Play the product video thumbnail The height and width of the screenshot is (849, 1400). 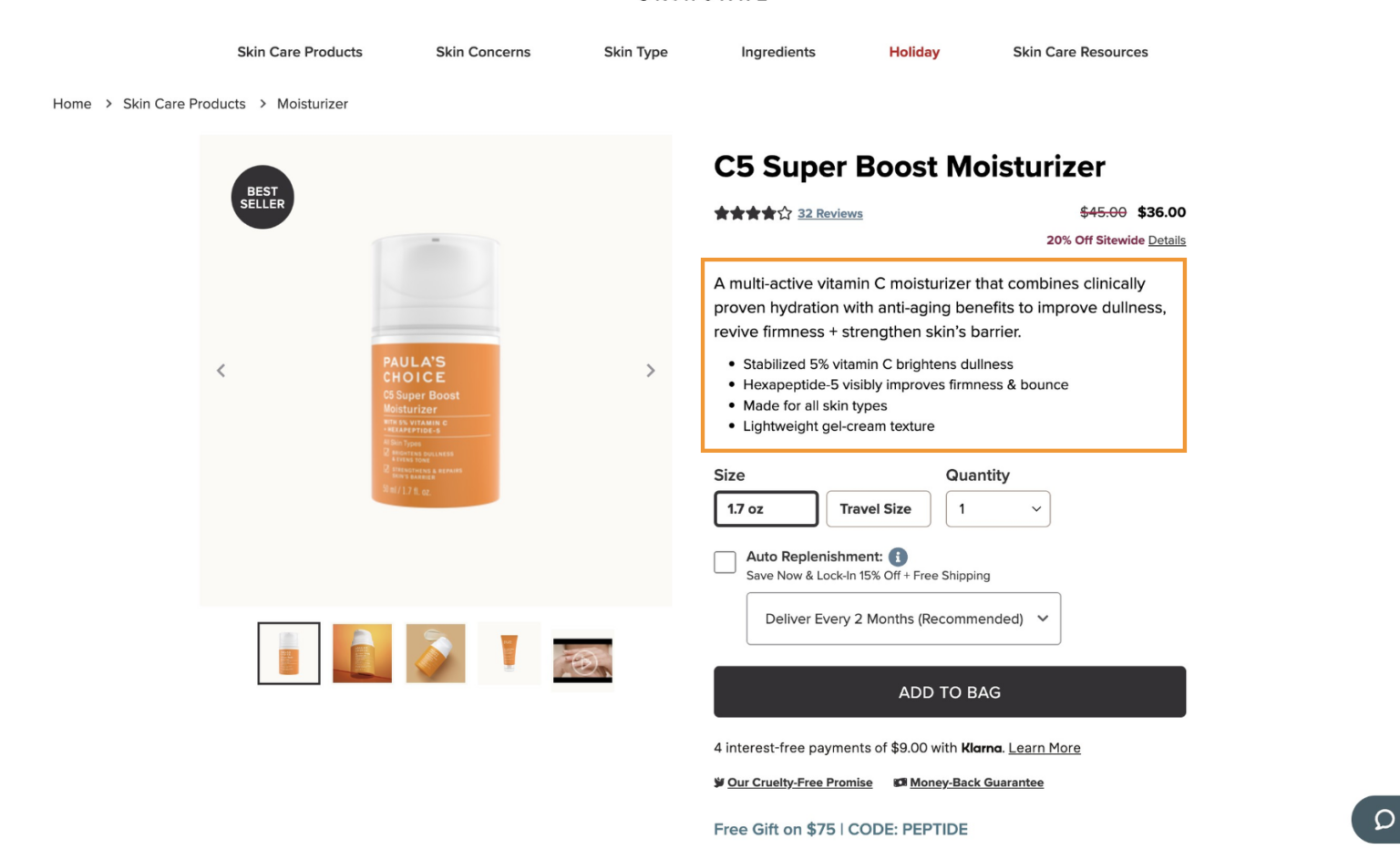click(582, 660)
